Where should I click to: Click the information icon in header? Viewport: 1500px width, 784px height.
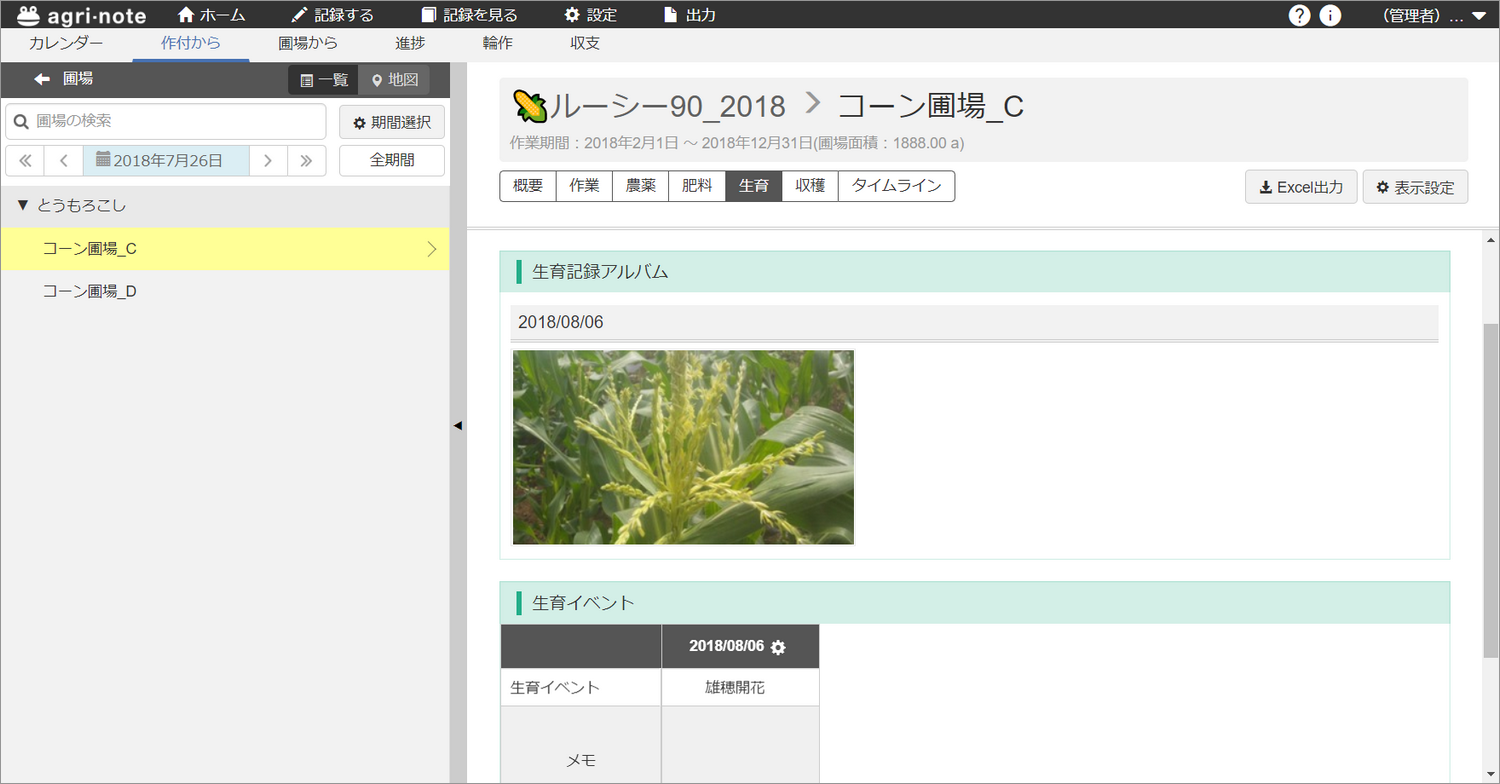coord(1330,15)
